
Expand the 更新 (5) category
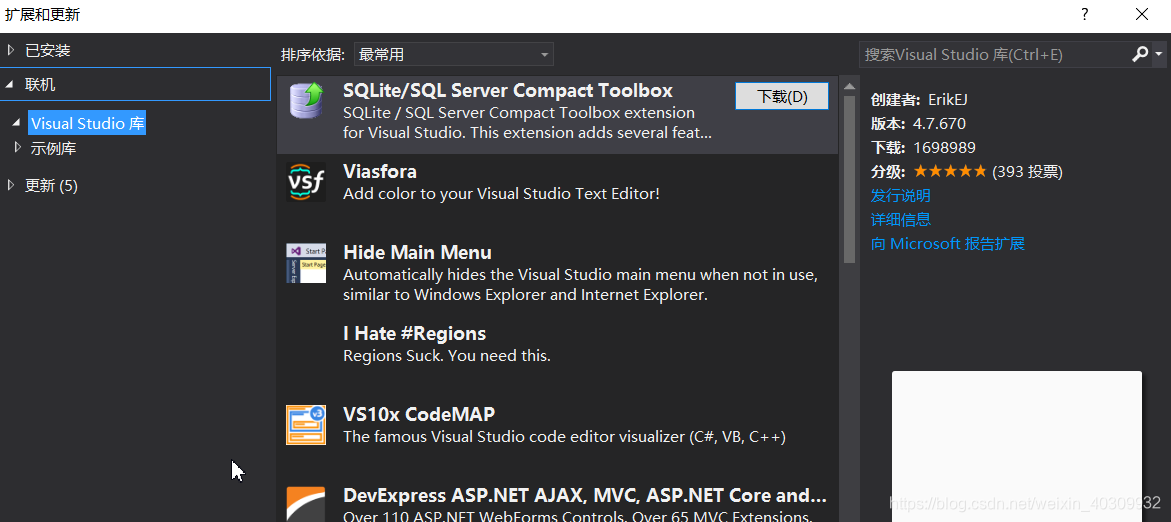10,185
